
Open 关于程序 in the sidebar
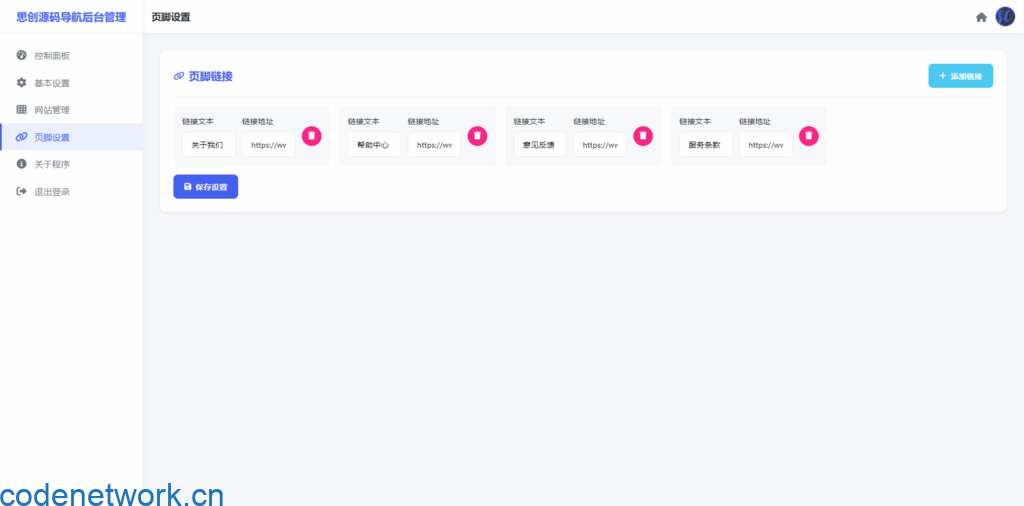(52, 164)
